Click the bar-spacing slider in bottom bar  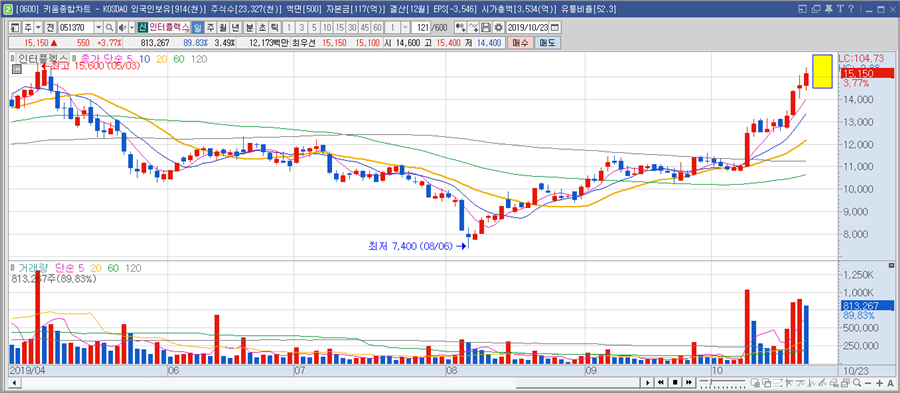722,383
